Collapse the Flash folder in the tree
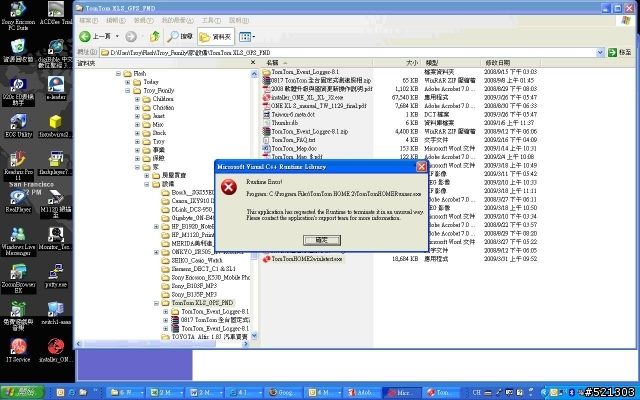 click(118, 73)
